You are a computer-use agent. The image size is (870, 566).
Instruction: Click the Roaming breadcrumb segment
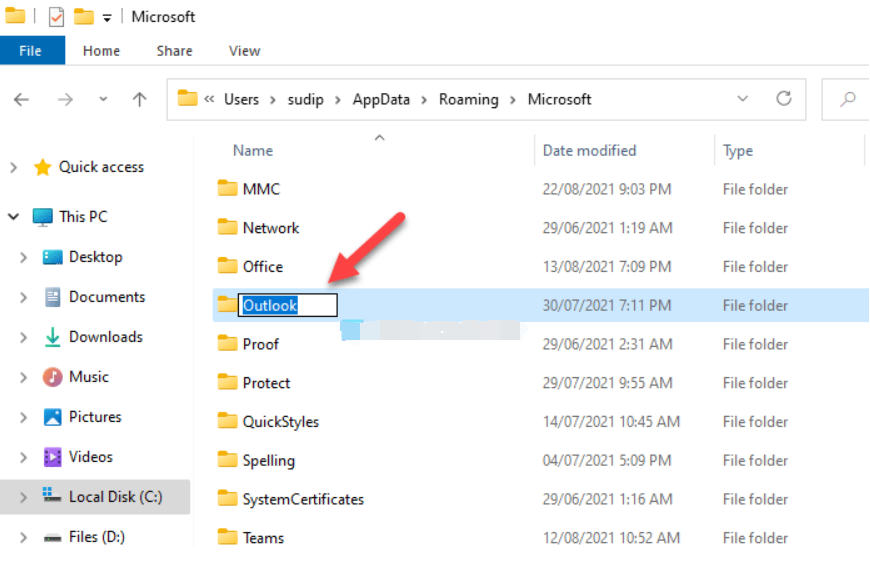pyautogui.click(x=468, y=99)
